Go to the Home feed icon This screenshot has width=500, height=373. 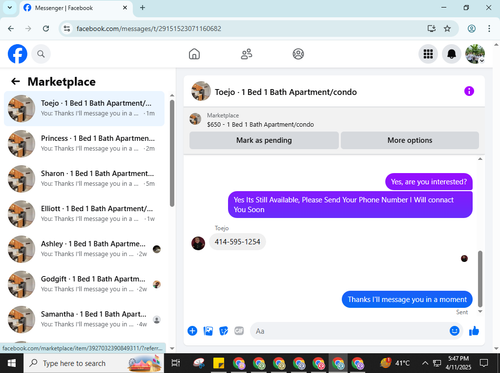tap(194, 54)
